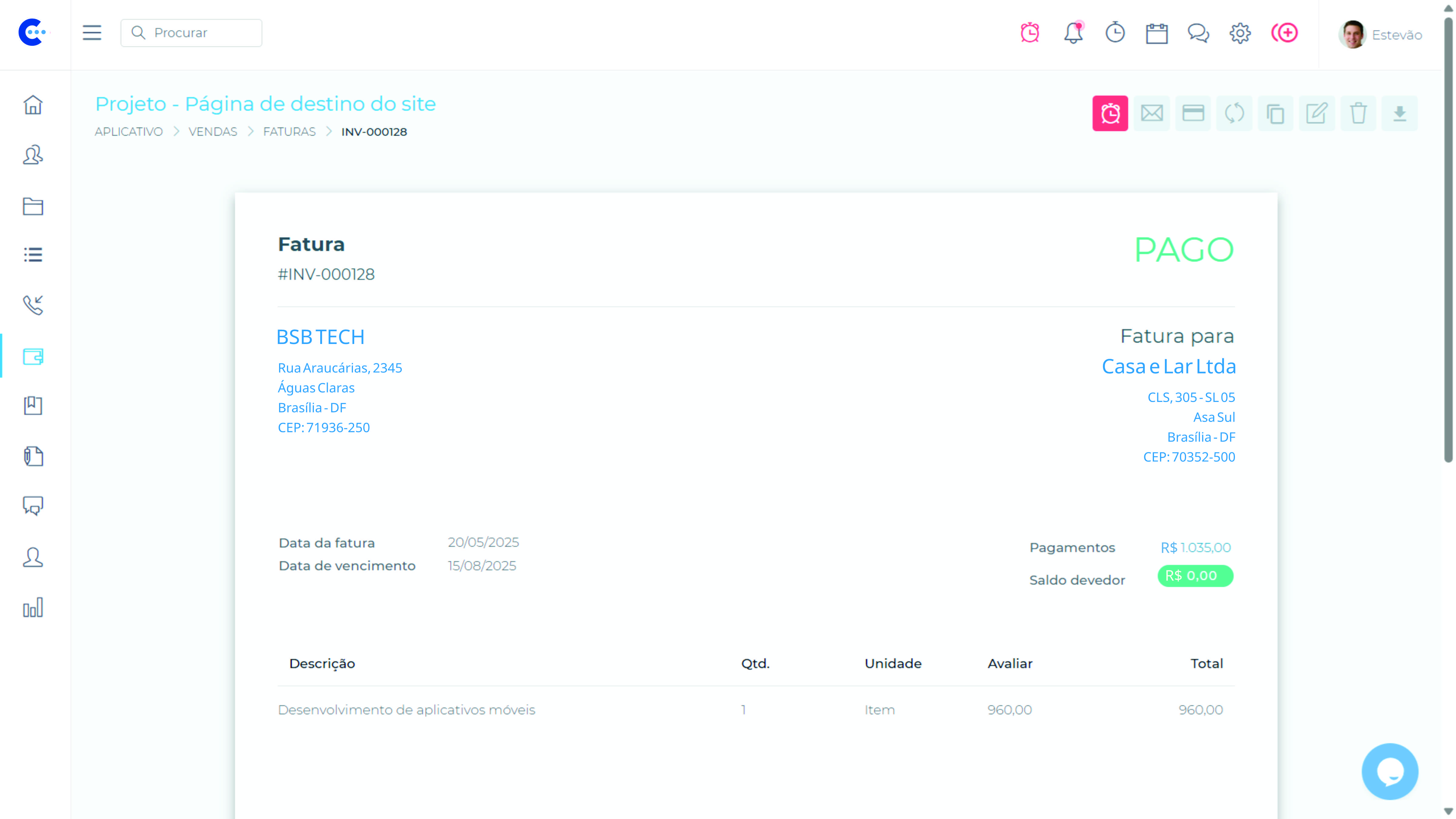Go to VENDAS breadcrumb
This screenshot has height=819, width=1456.
pos(213,132)
